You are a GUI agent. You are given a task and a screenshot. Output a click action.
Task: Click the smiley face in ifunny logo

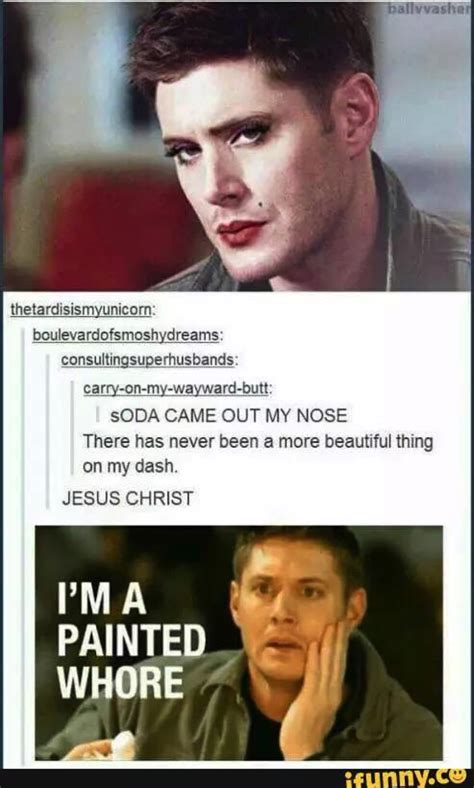[463, 778]
